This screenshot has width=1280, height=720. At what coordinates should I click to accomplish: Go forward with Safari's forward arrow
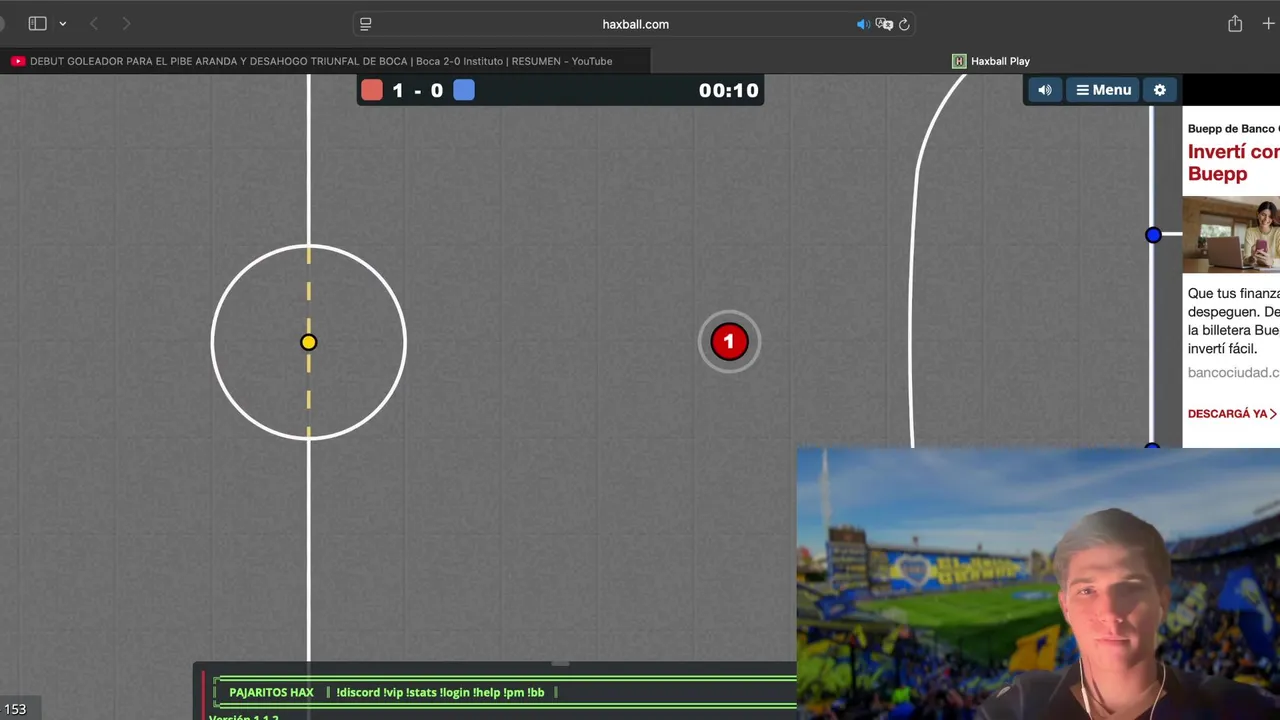click(126, 23)
